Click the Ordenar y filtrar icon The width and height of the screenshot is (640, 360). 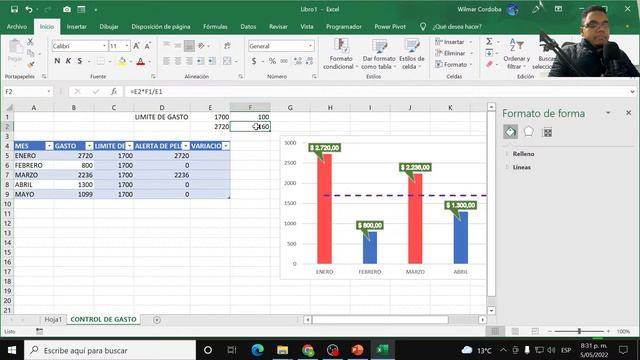click(516, 54)
